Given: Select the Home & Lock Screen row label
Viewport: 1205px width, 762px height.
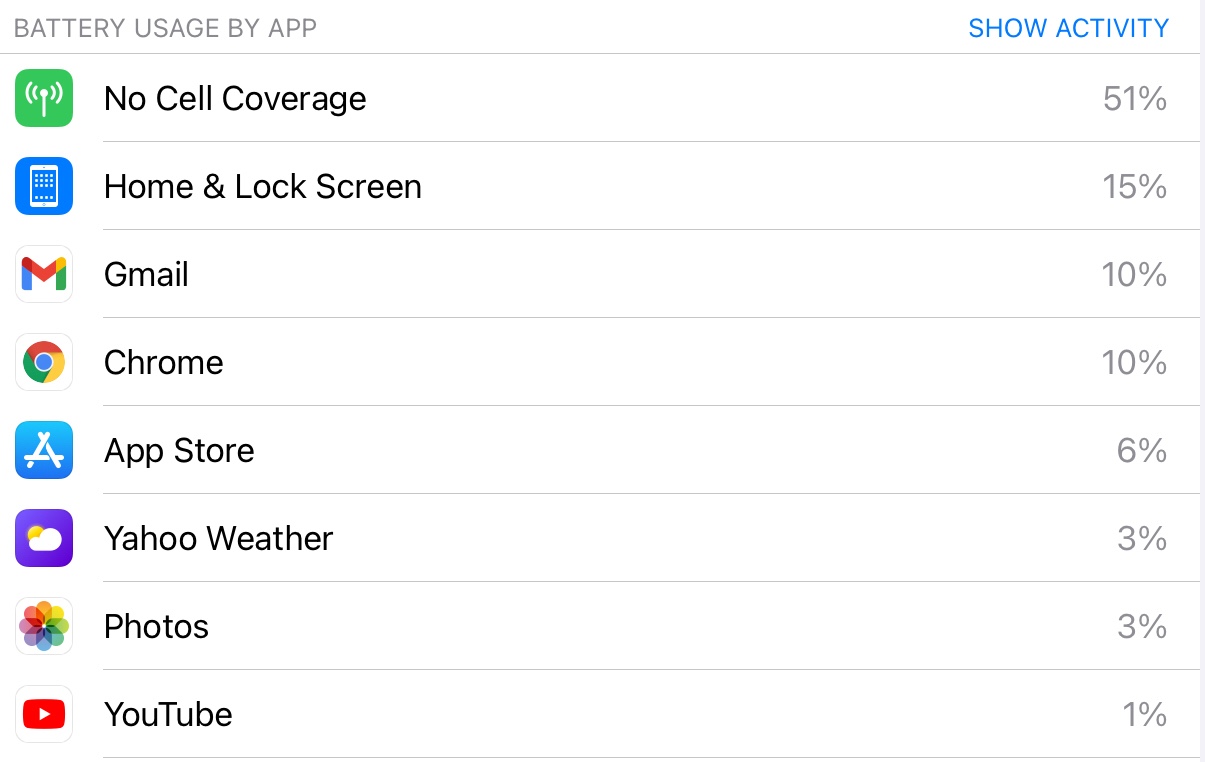Looking at the screenshot, I should (262, 186).
